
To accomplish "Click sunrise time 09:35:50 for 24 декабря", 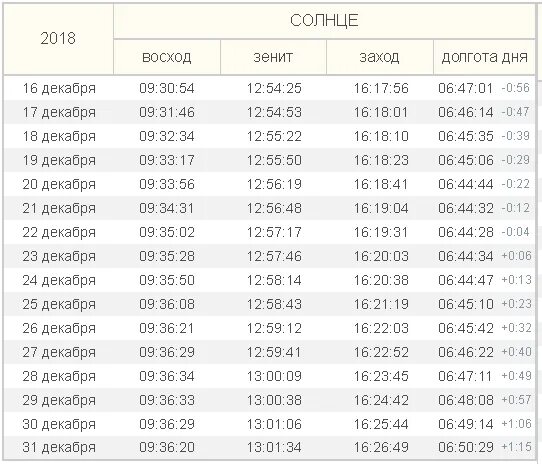I will click(x=167, y=280).
